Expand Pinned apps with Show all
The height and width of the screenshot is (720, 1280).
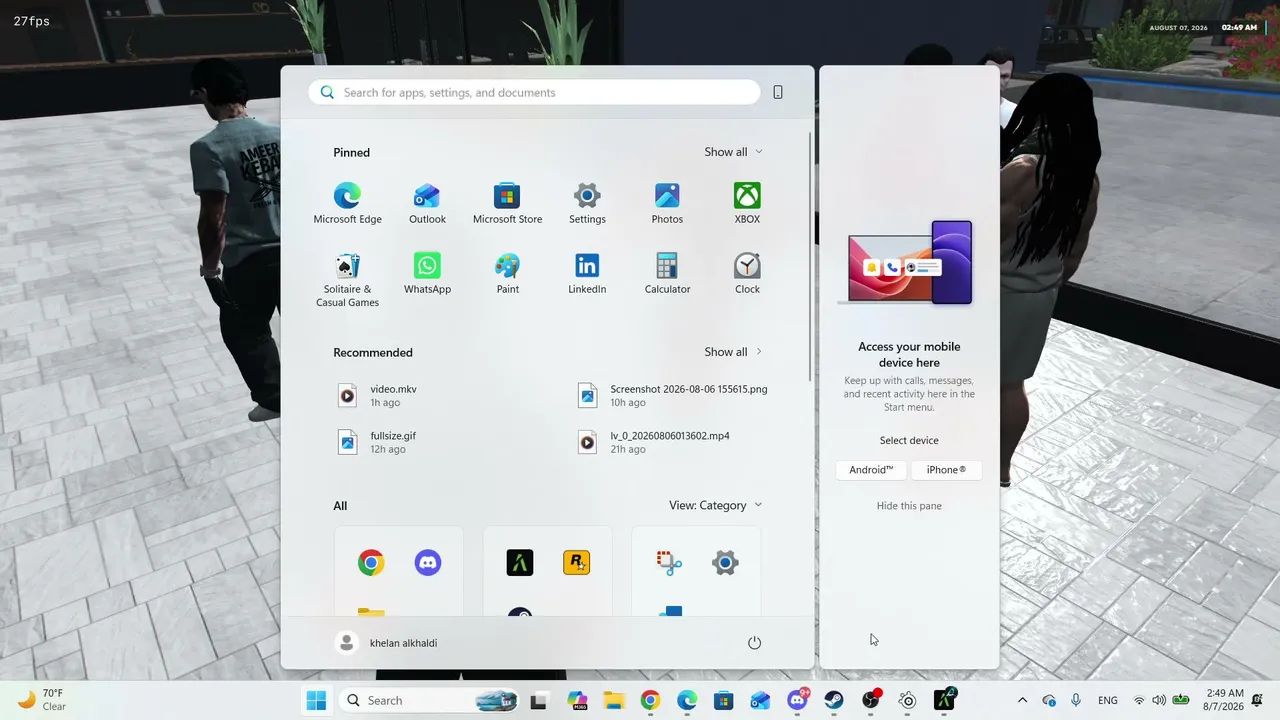tap(734, 152)
